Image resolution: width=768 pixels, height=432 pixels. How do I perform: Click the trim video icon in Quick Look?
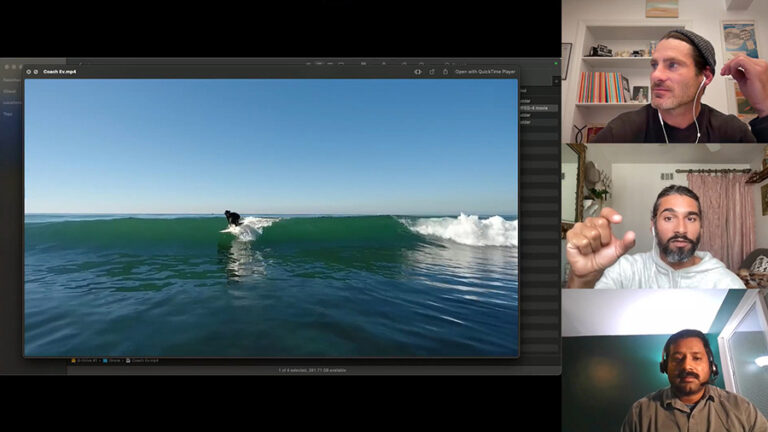418,71
